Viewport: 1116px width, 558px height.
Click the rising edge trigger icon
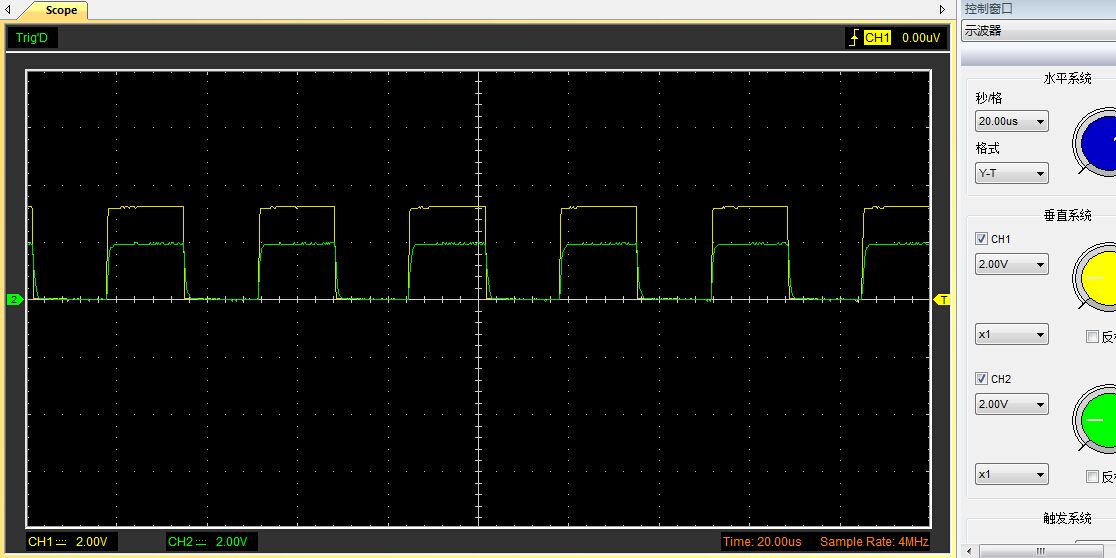point(854,38)
